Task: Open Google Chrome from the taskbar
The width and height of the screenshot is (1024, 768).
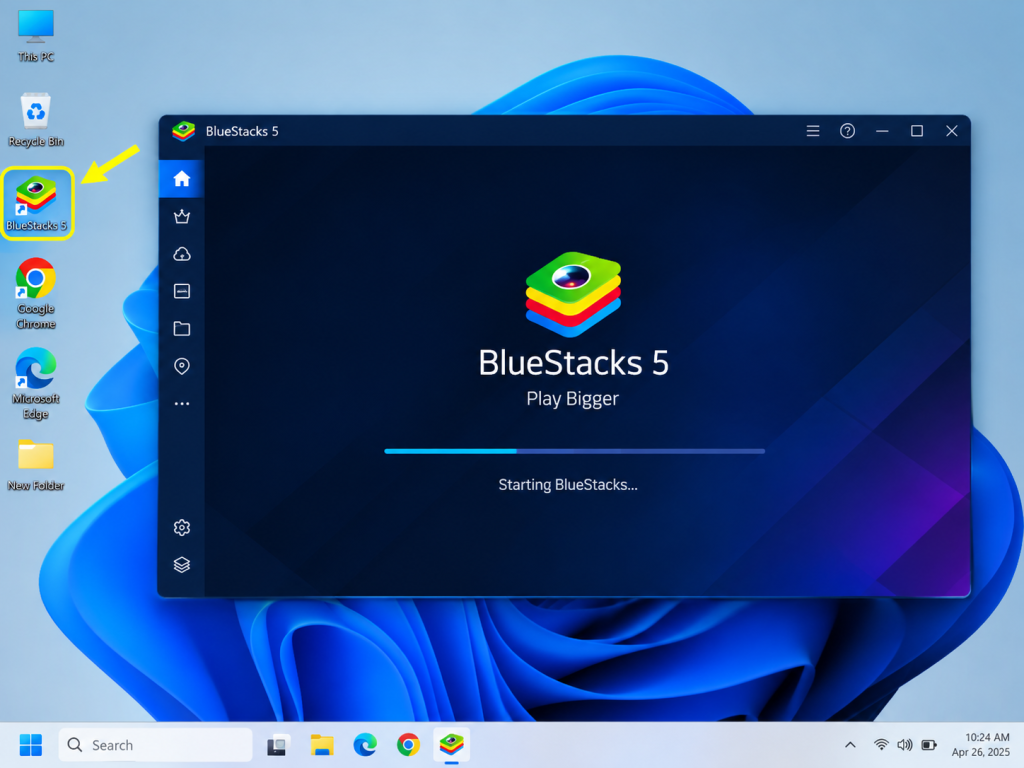Action: [408, 744]
